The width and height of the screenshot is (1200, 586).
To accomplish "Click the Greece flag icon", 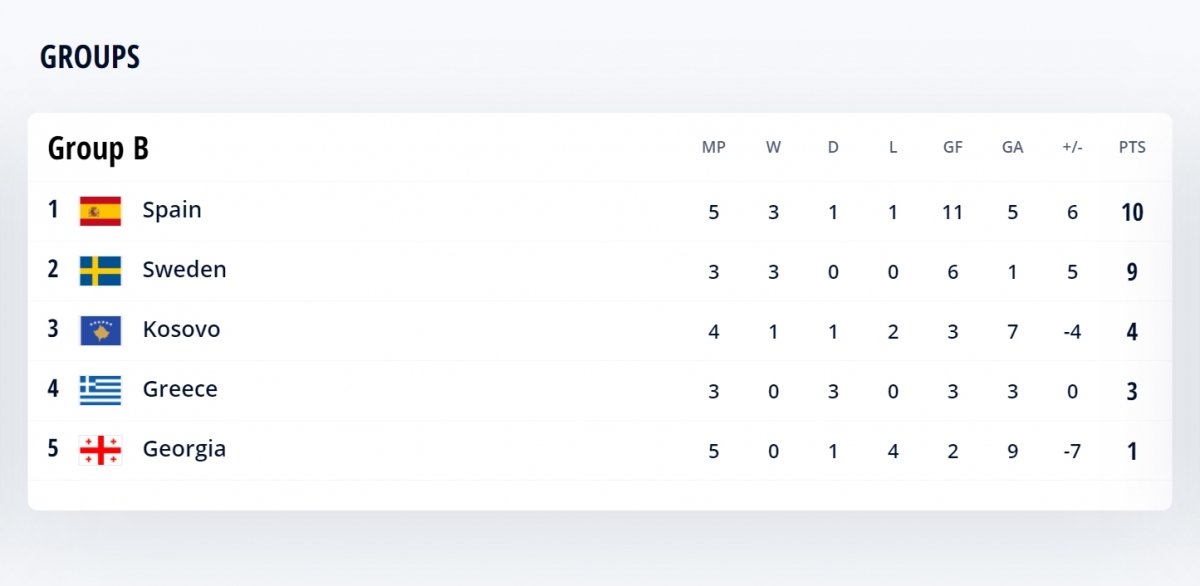I will (x=100, y=390).
